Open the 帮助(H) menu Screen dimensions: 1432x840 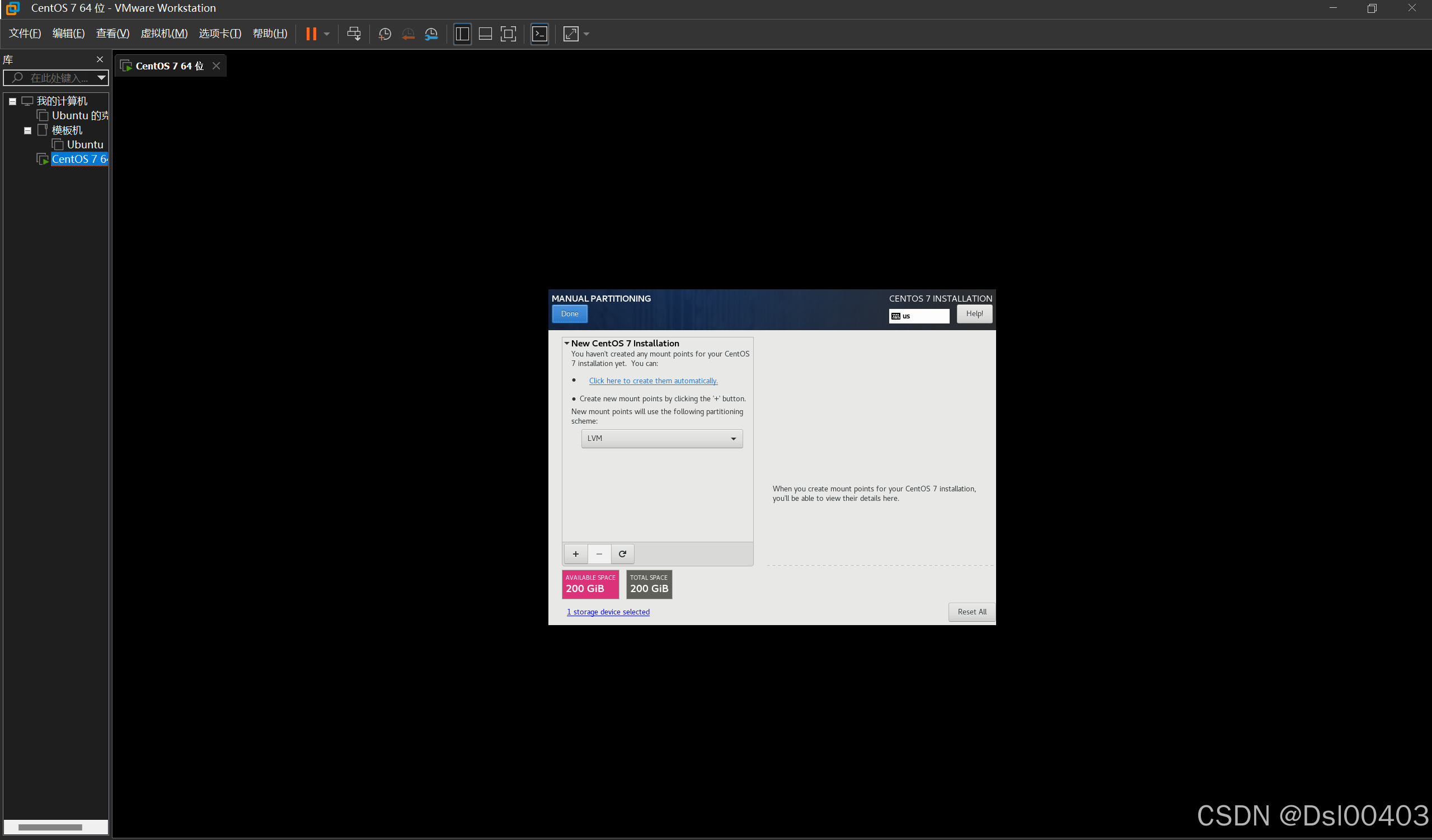(x=270, y=34)
